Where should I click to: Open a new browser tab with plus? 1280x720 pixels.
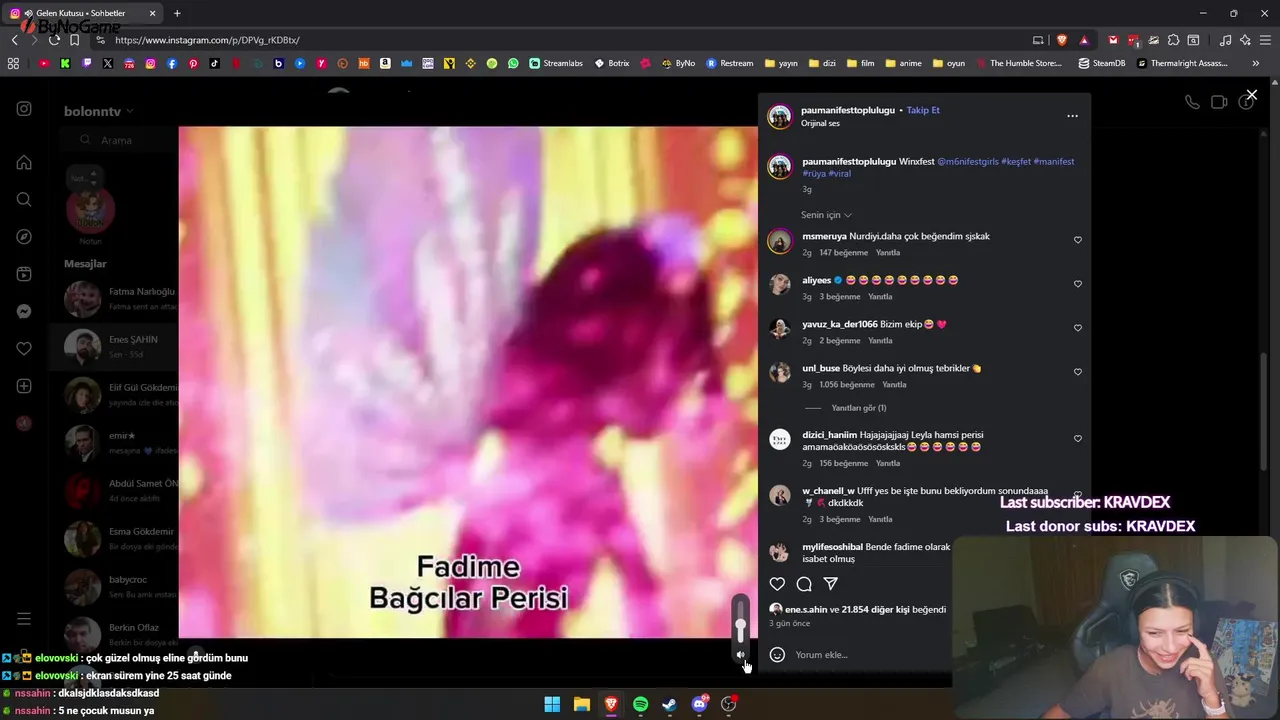177,13
